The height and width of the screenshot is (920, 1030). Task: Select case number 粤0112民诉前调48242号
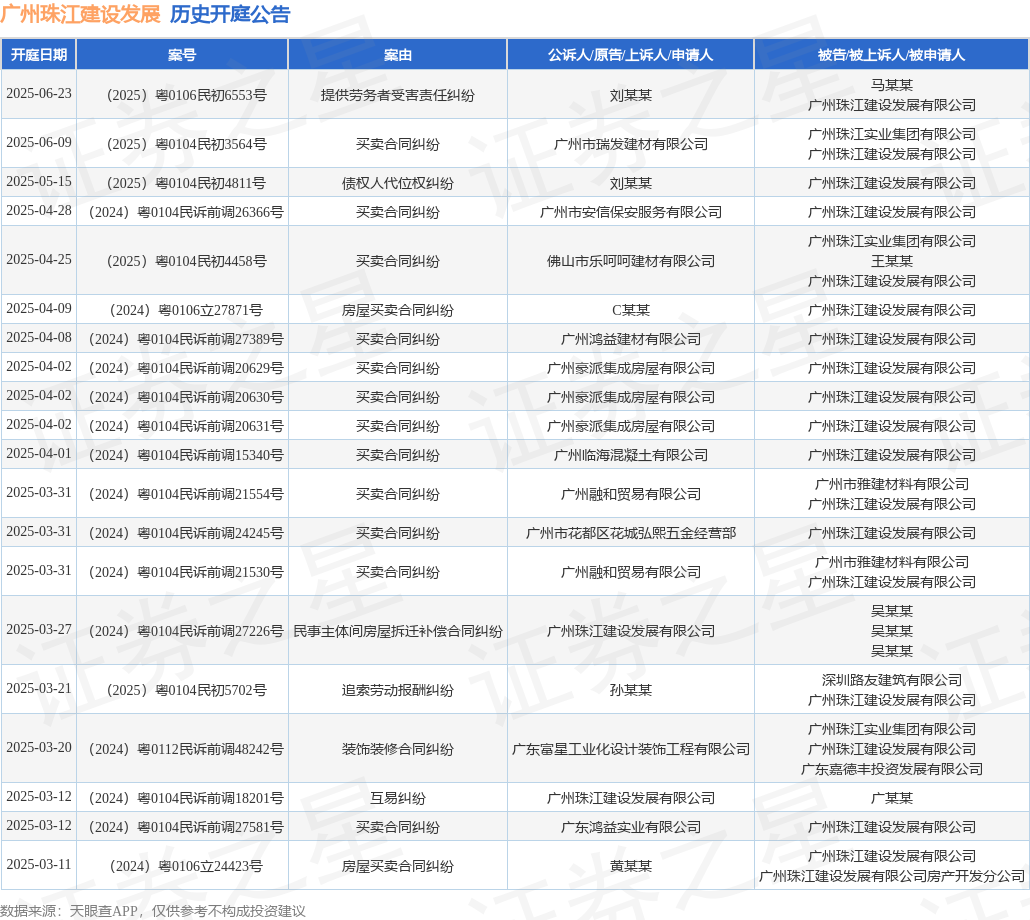tap(186, 749)
